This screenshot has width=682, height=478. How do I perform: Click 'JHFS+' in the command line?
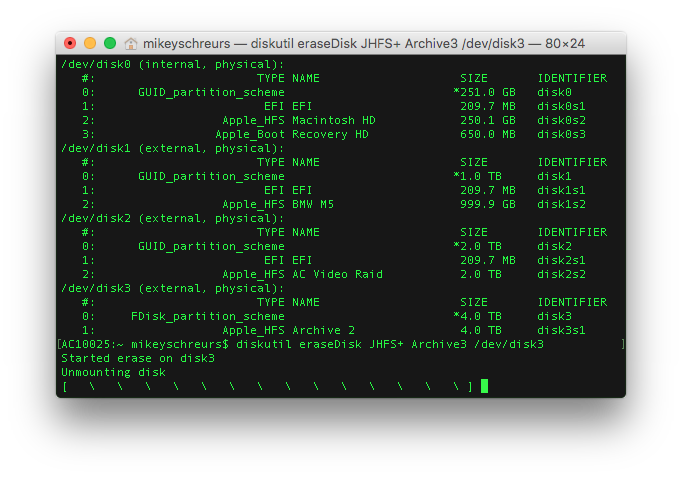tap(386, 344)
